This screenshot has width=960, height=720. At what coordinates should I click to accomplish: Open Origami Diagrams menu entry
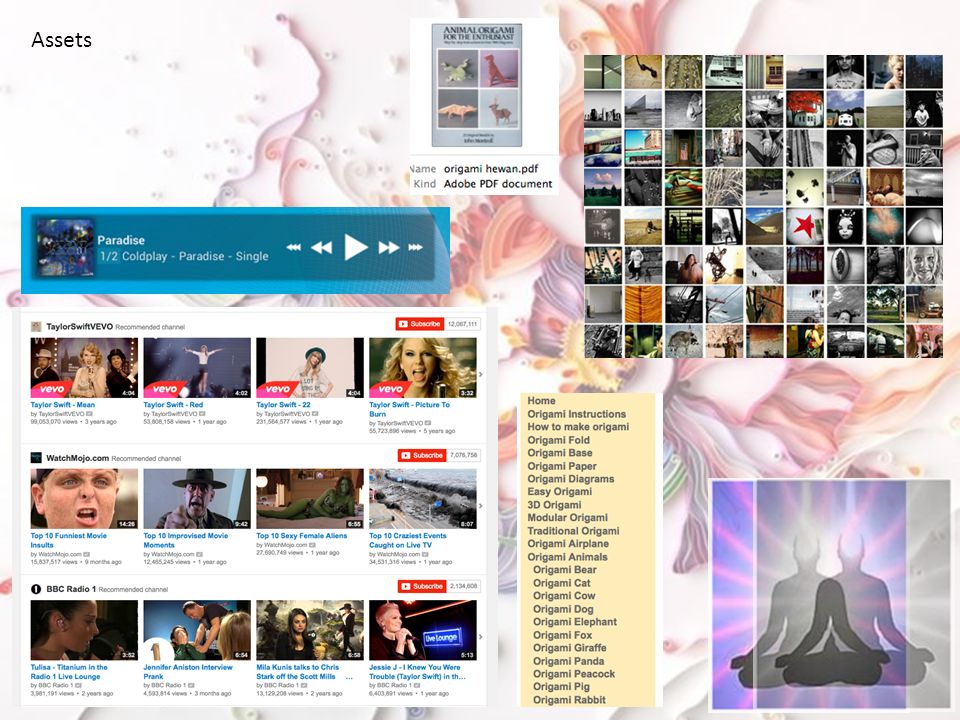click(571, 479)
